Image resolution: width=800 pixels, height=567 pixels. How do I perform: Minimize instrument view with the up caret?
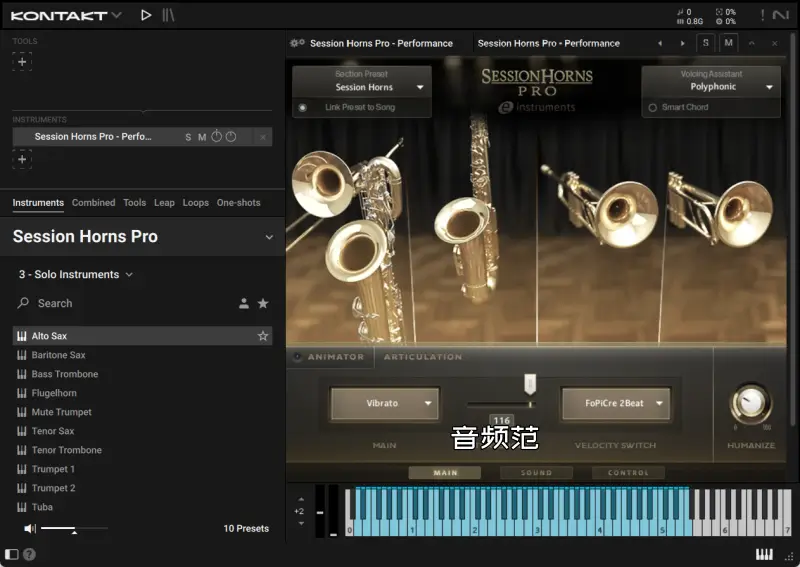[752, 43]
